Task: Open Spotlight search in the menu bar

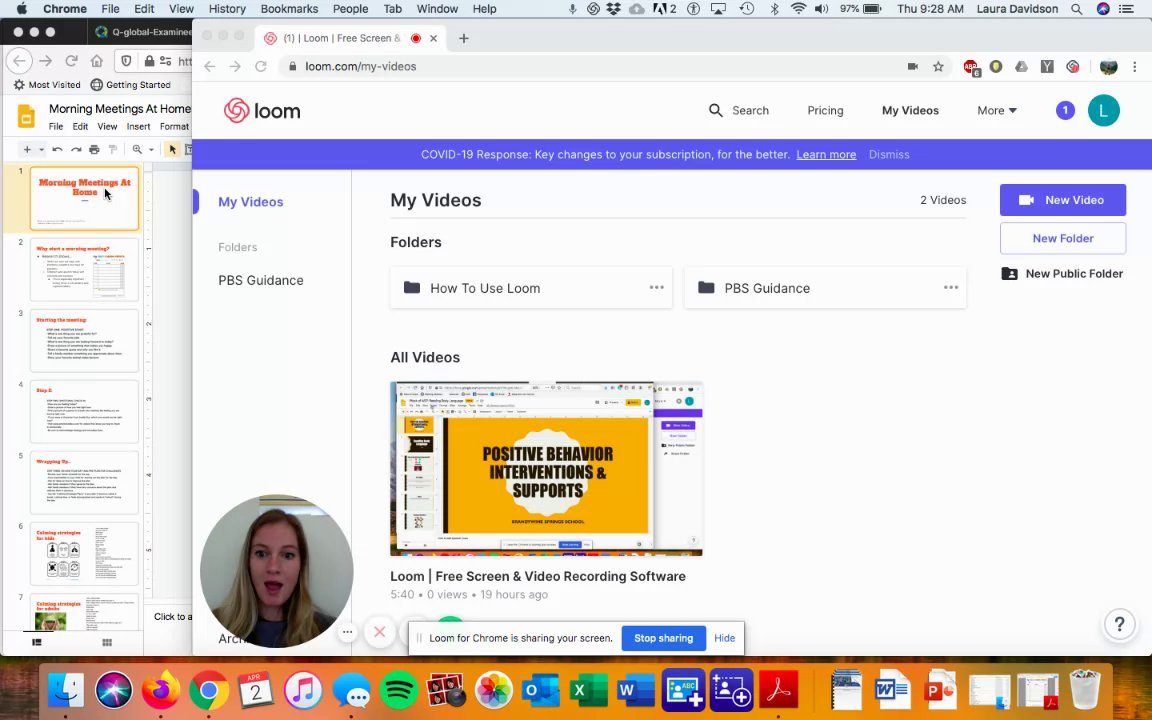Action: click(1076, 9)
